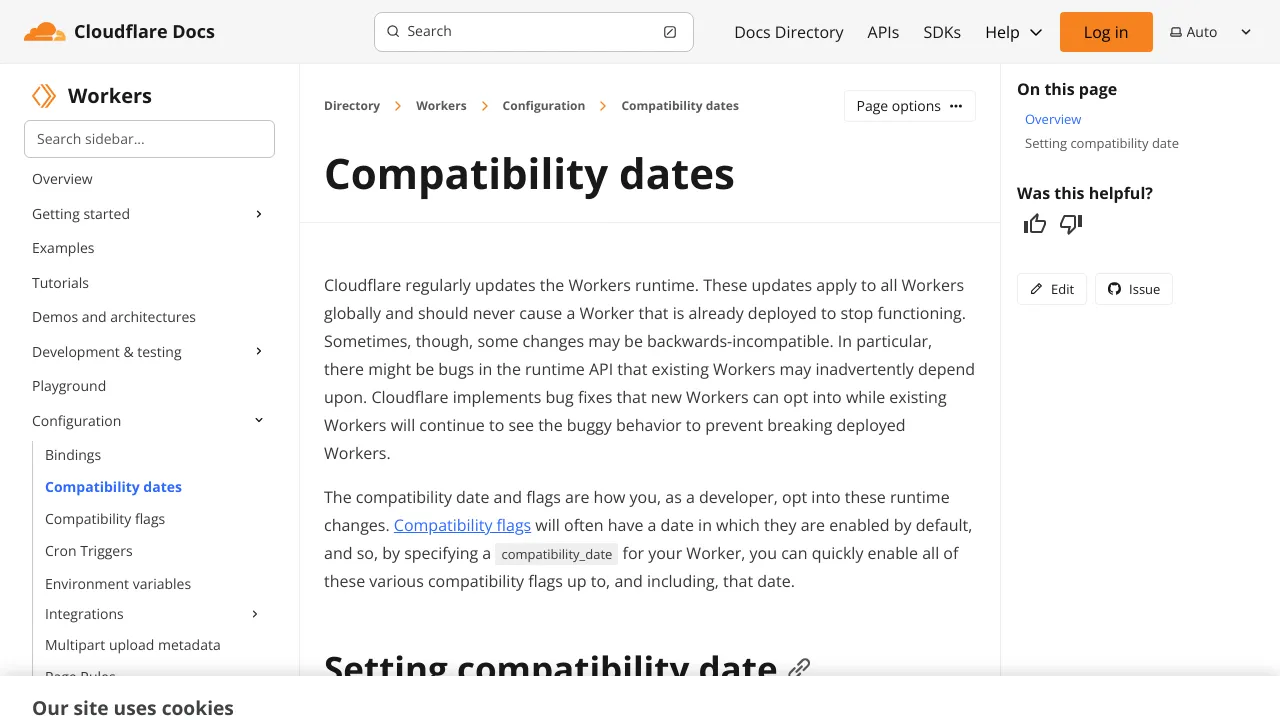The image size is (1280, 720).
Task: Open the Auto theme selector dropdown
Action: [1211, 32]
